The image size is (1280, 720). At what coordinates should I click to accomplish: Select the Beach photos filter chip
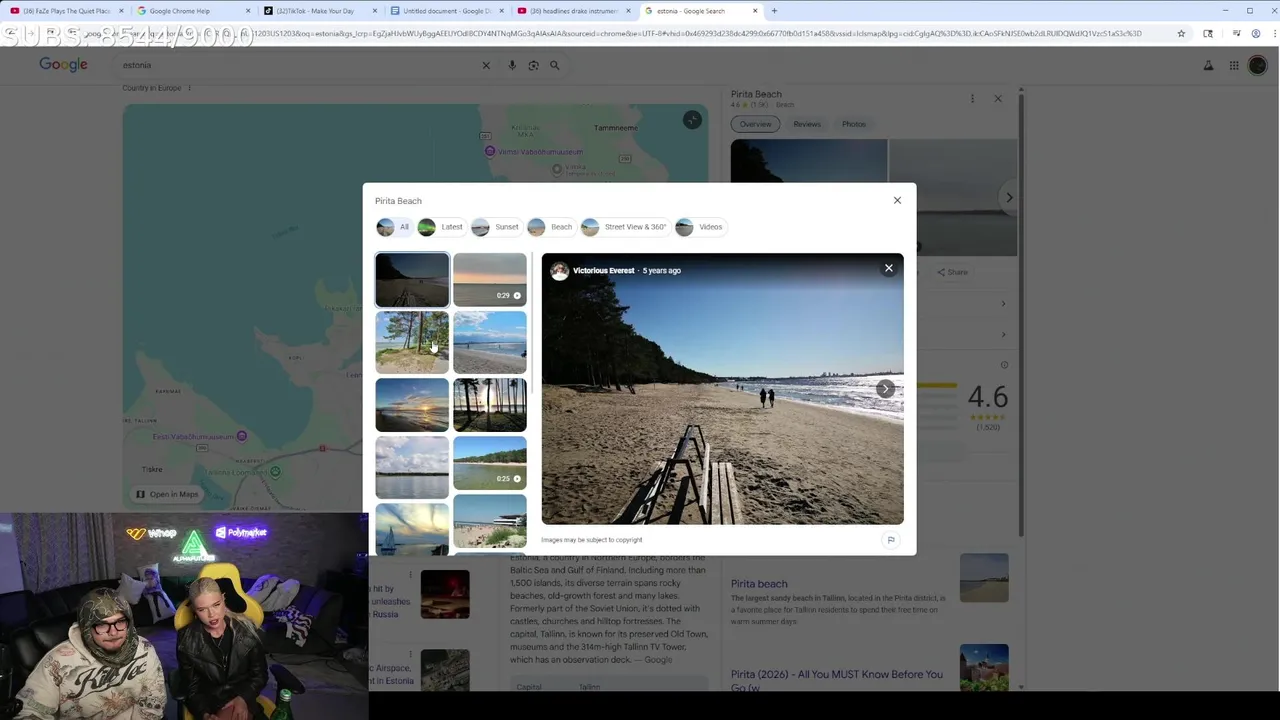[x=550, y=227]
